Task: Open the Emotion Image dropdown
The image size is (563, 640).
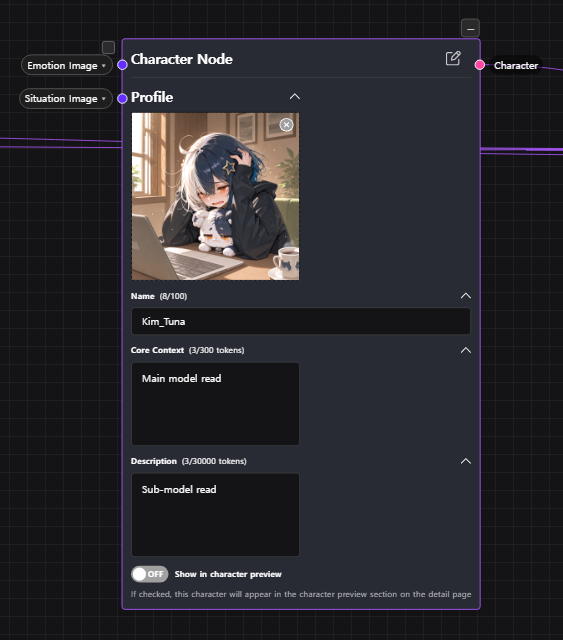Action: [x=67, y=65]
